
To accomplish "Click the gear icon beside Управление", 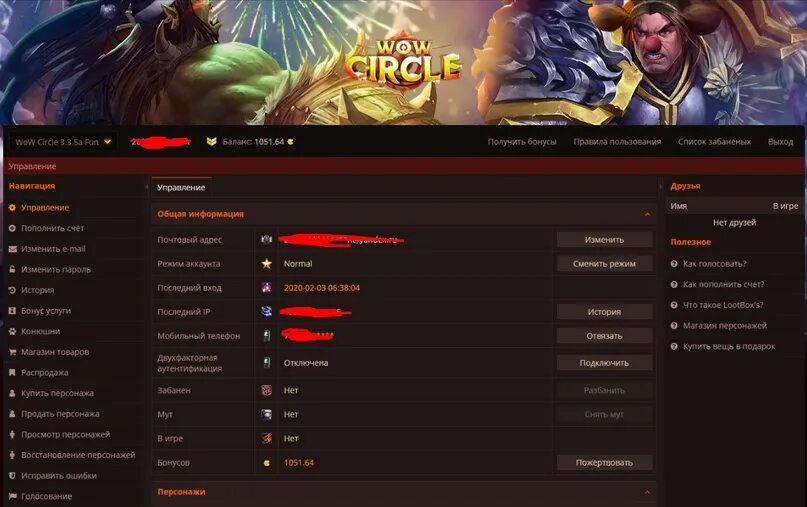I will (x=12, y=207).
